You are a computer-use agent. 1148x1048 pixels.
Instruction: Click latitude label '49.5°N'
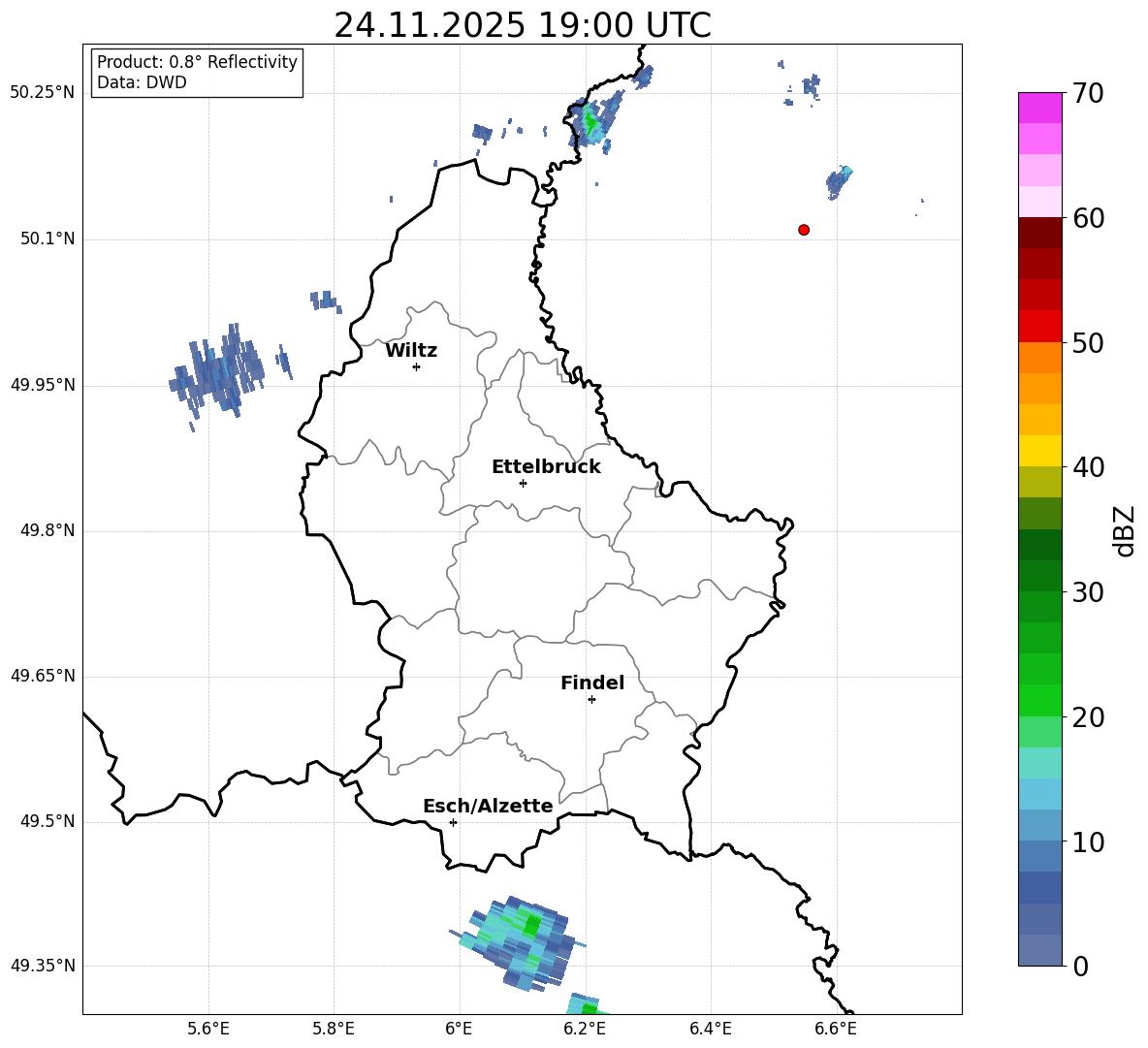48,821
